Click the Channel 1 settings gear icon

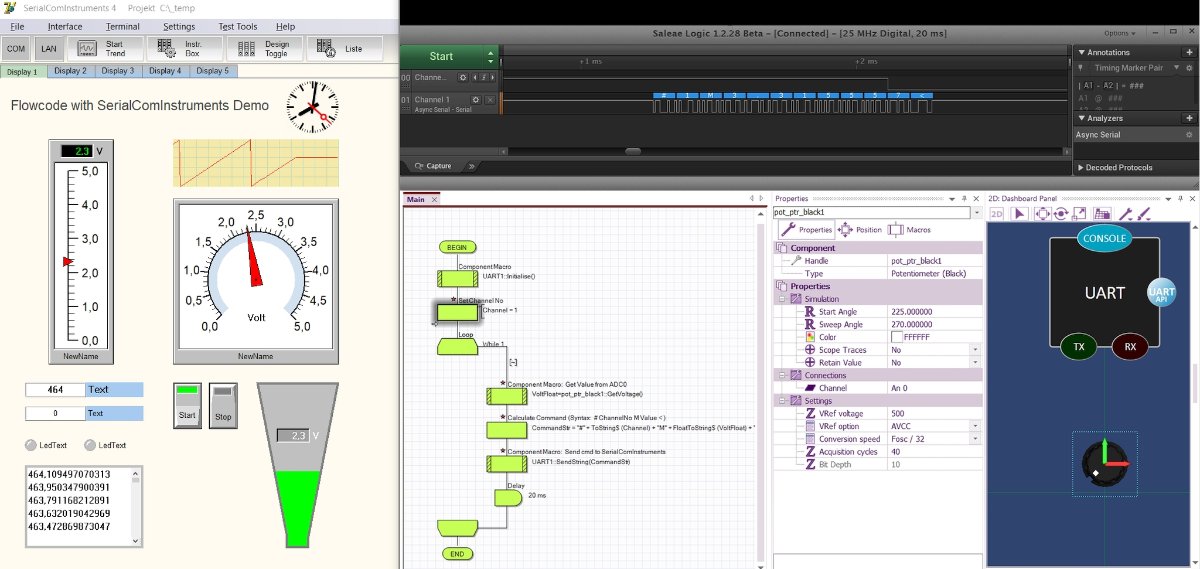click(477, 100)
